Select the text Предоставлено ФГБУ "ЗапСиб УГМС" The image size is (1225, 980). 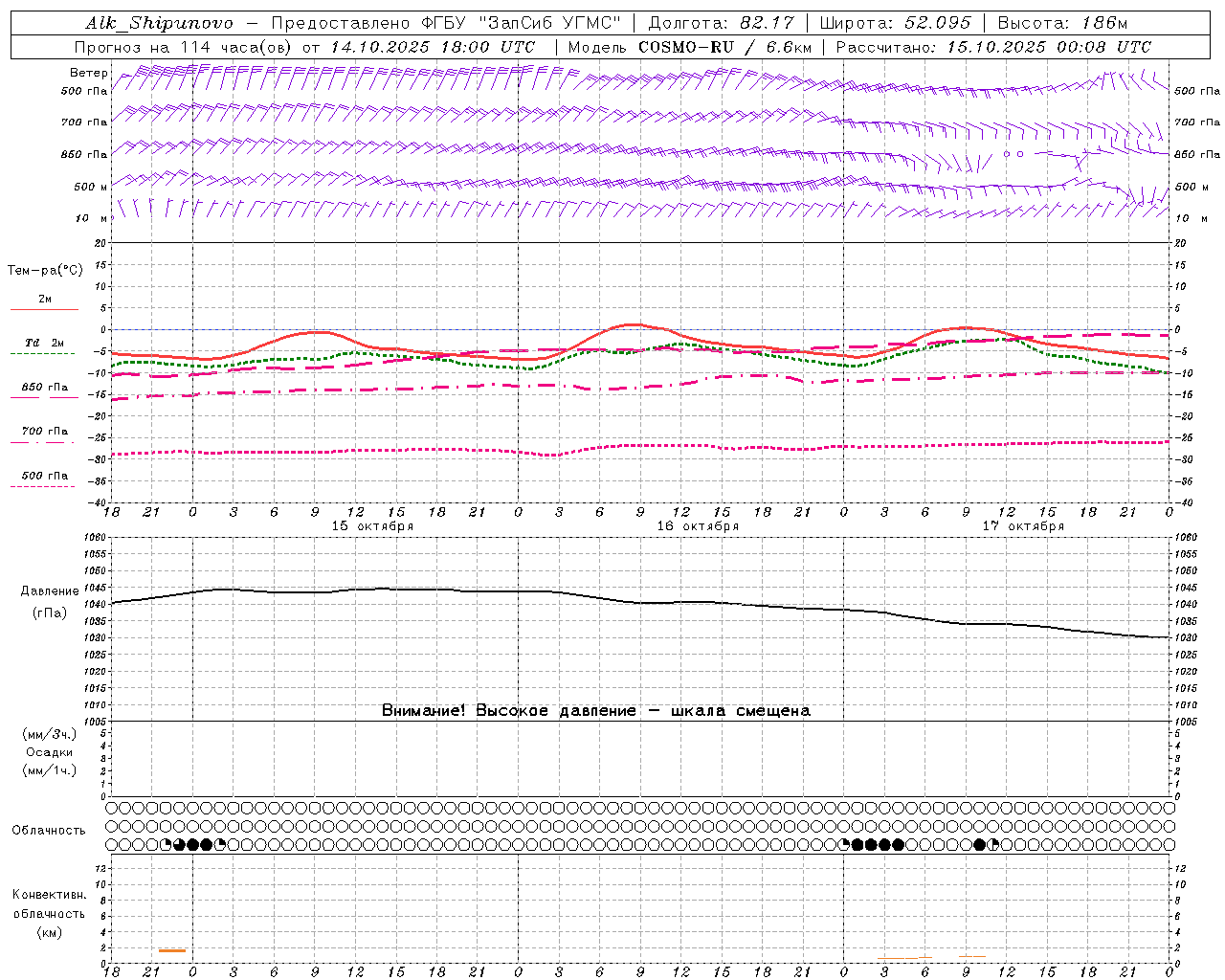tap(447, 23)
